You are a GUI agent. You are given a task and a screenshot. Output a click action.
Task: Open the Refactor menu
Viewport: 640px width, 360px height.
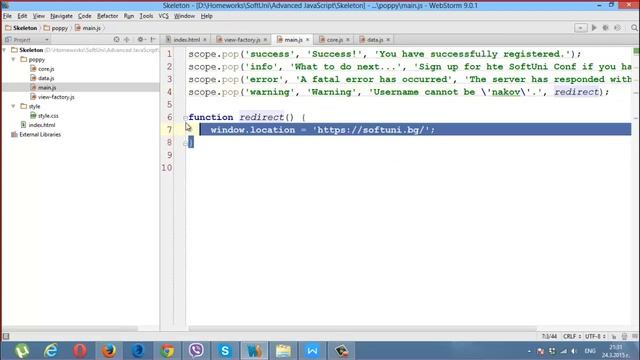[107, 16]
